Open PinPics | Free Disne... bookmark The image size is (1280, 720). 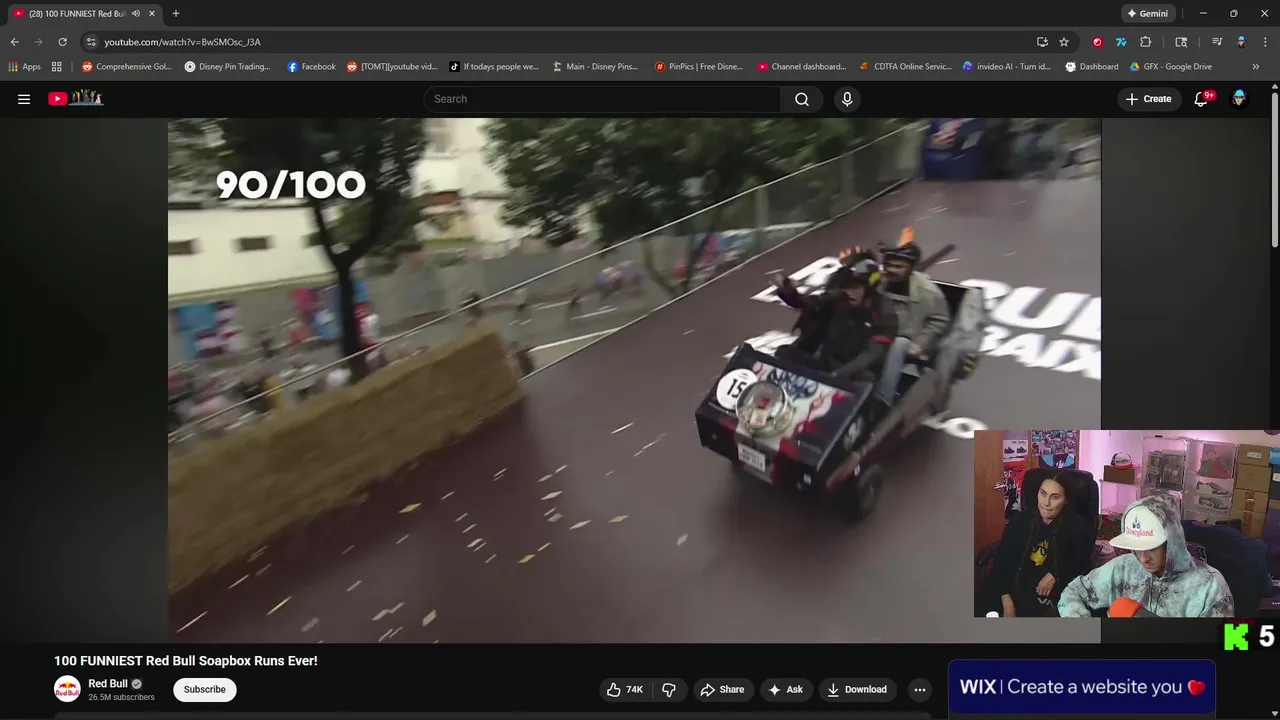point(699,67)
